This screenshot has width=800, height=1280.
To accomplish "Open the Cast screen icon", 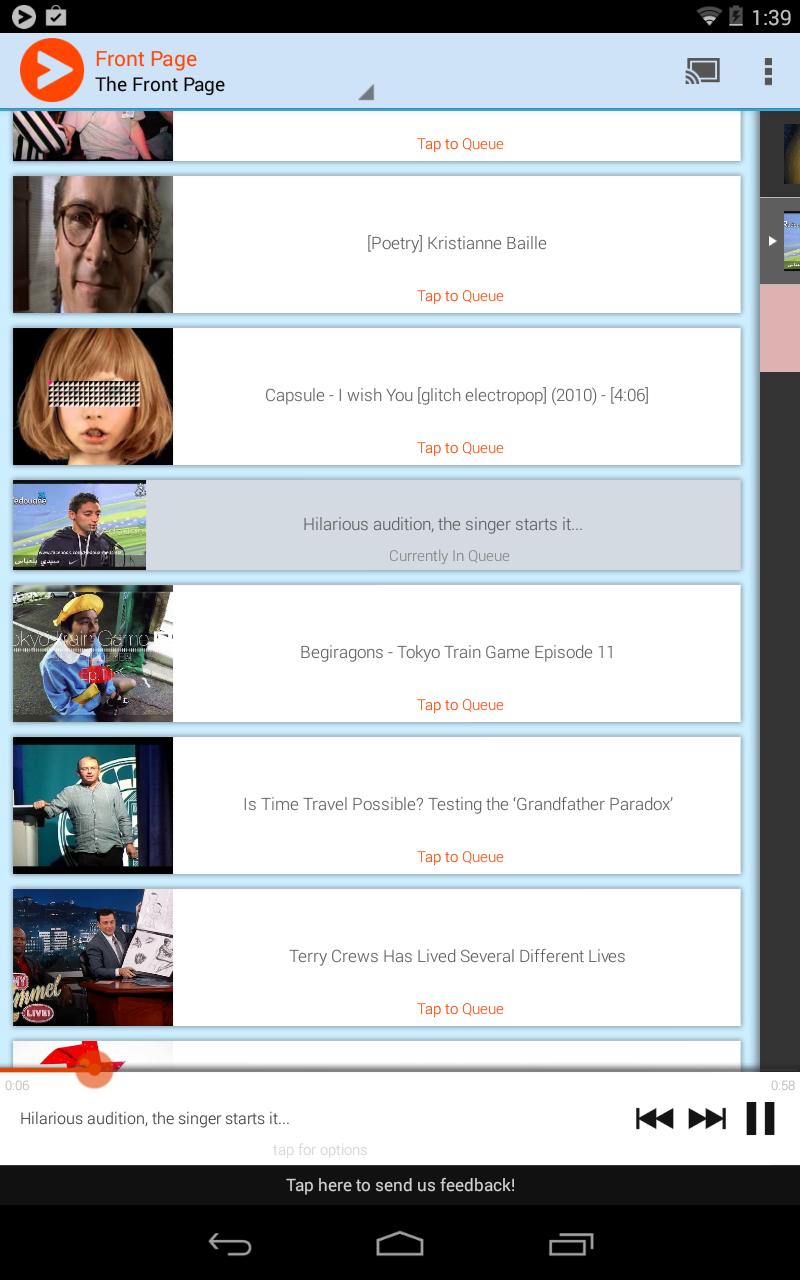I will [702, 71].
